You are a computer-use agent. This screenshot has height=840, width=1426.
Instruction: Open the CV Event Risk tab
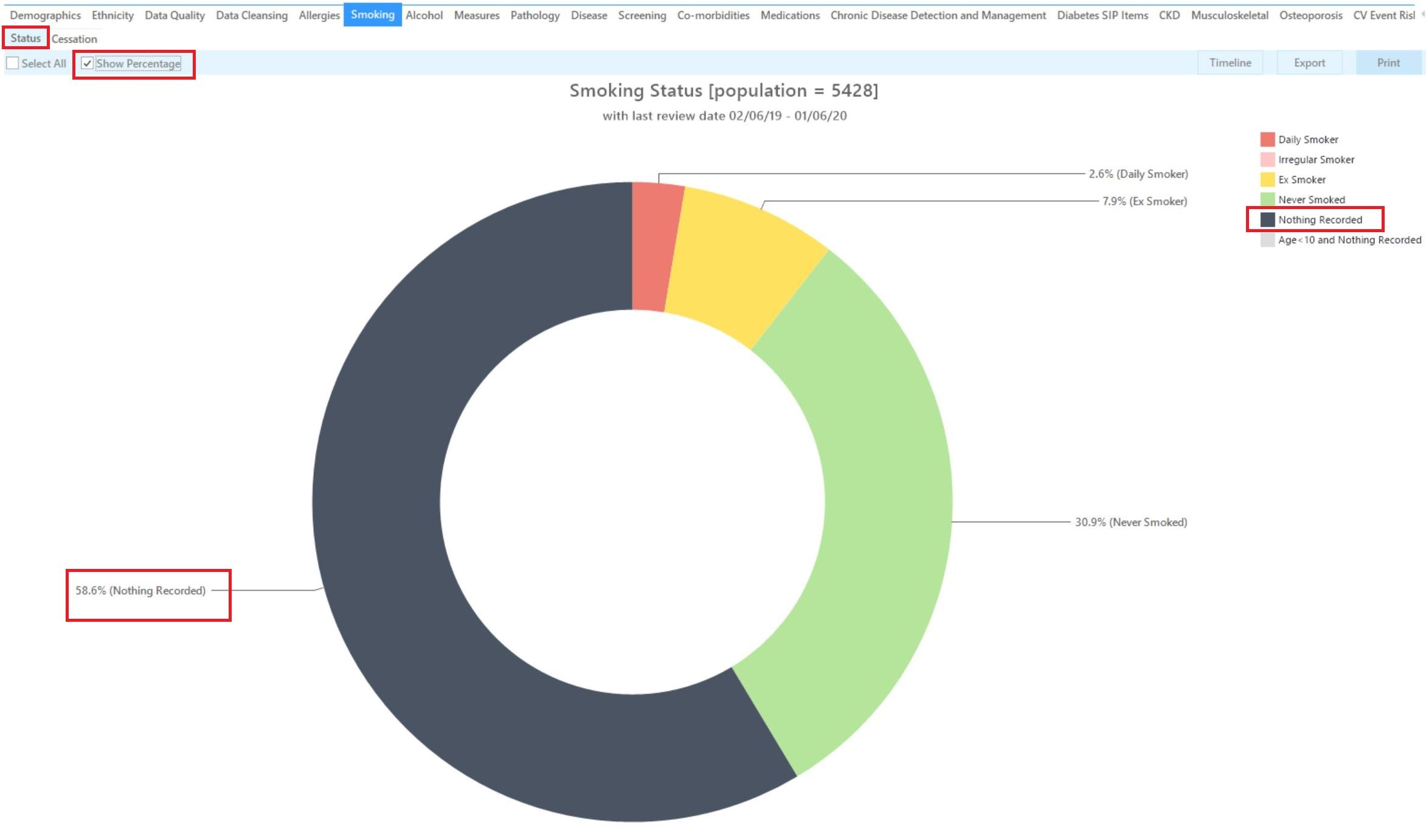click(1384, 15)
